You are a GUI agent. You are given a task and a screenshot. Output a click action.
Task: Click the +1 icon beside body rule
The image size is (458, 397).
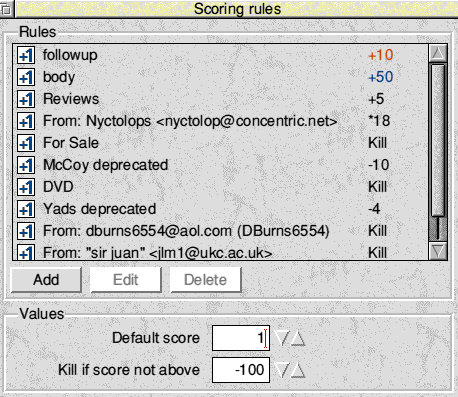pos(26,77)
